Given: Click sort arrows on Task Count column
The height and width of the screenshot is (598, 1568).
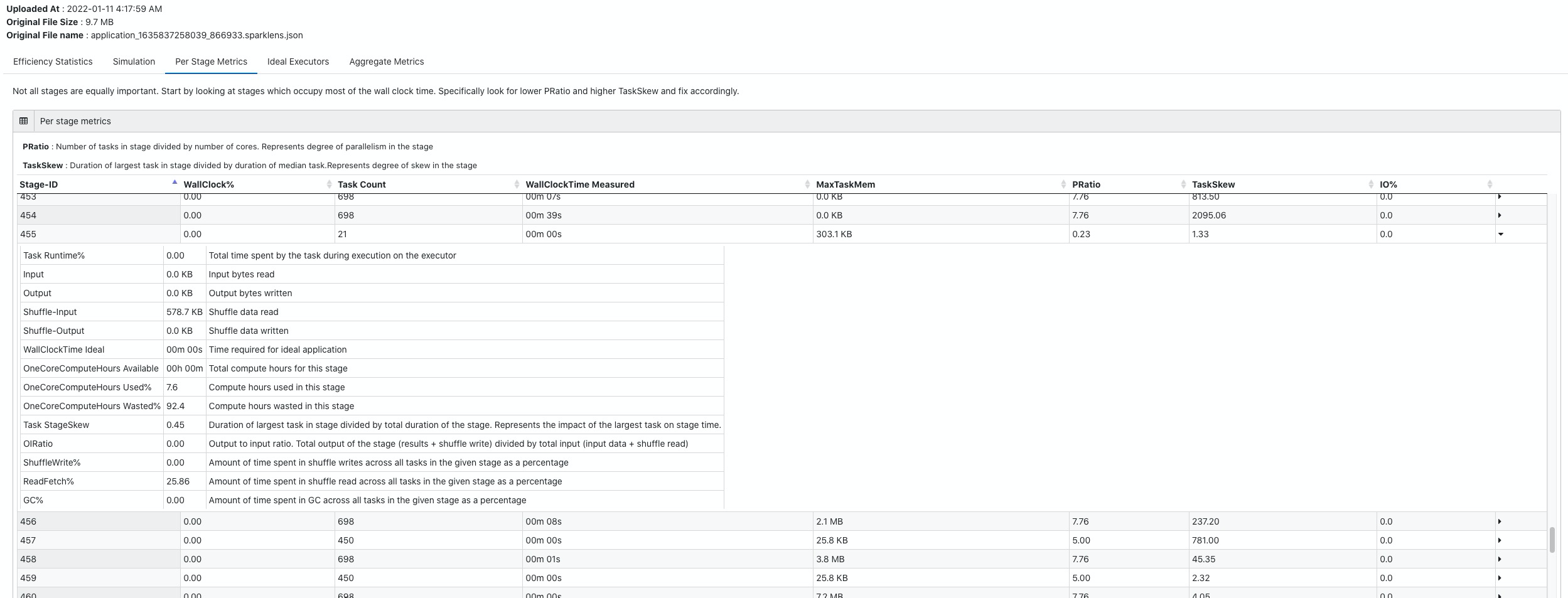Looking at the screenshot, I should tap(517, 184).
